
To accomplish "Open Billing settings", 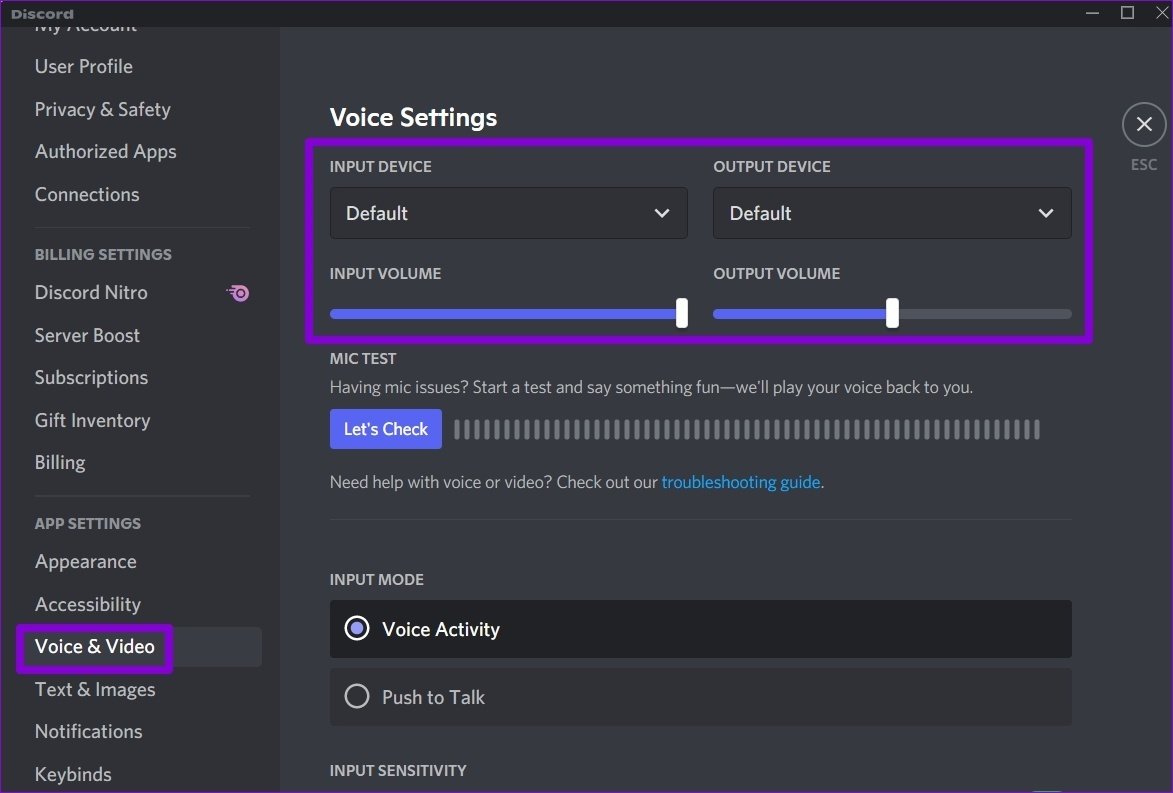I will coord(60,462).
